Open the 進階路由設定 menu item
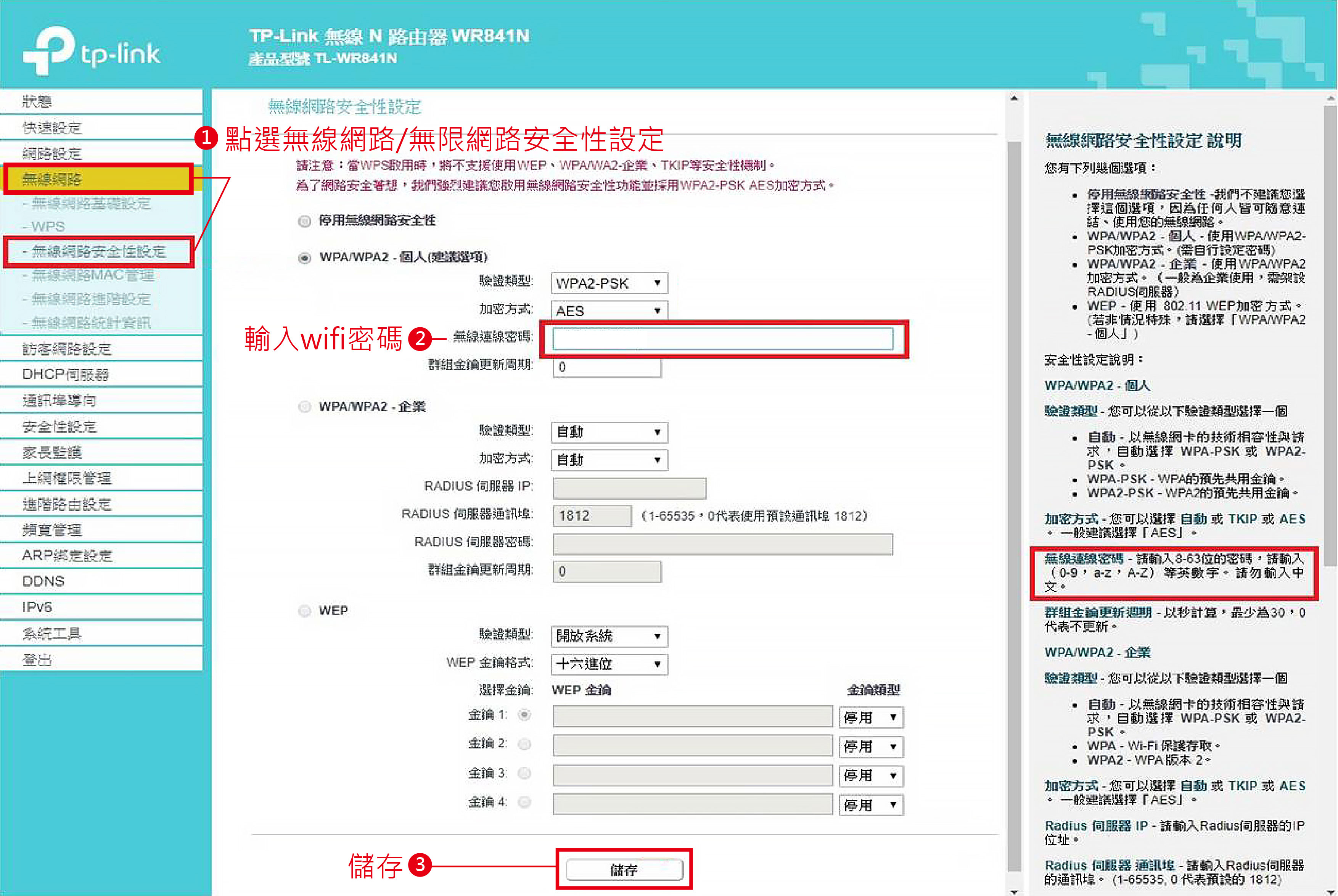The width and height of the screenshot is (1338, 896). click(x=101, y=504)
